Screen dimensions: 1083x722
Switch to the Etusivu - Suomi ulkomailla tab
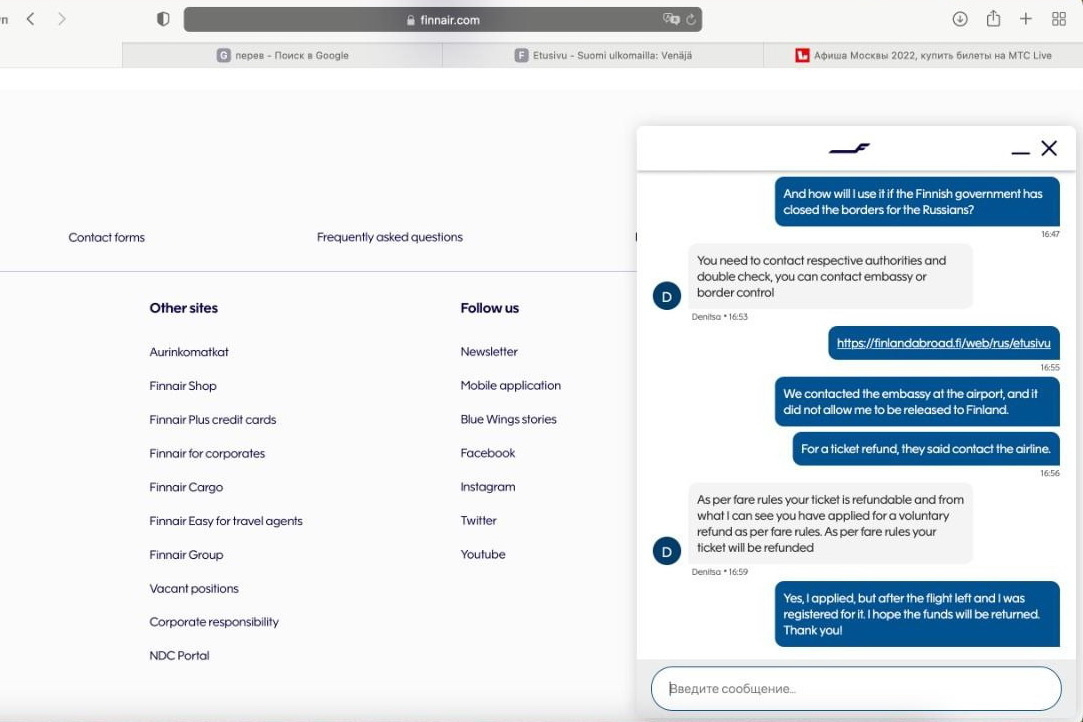click(x=603, y=55)
